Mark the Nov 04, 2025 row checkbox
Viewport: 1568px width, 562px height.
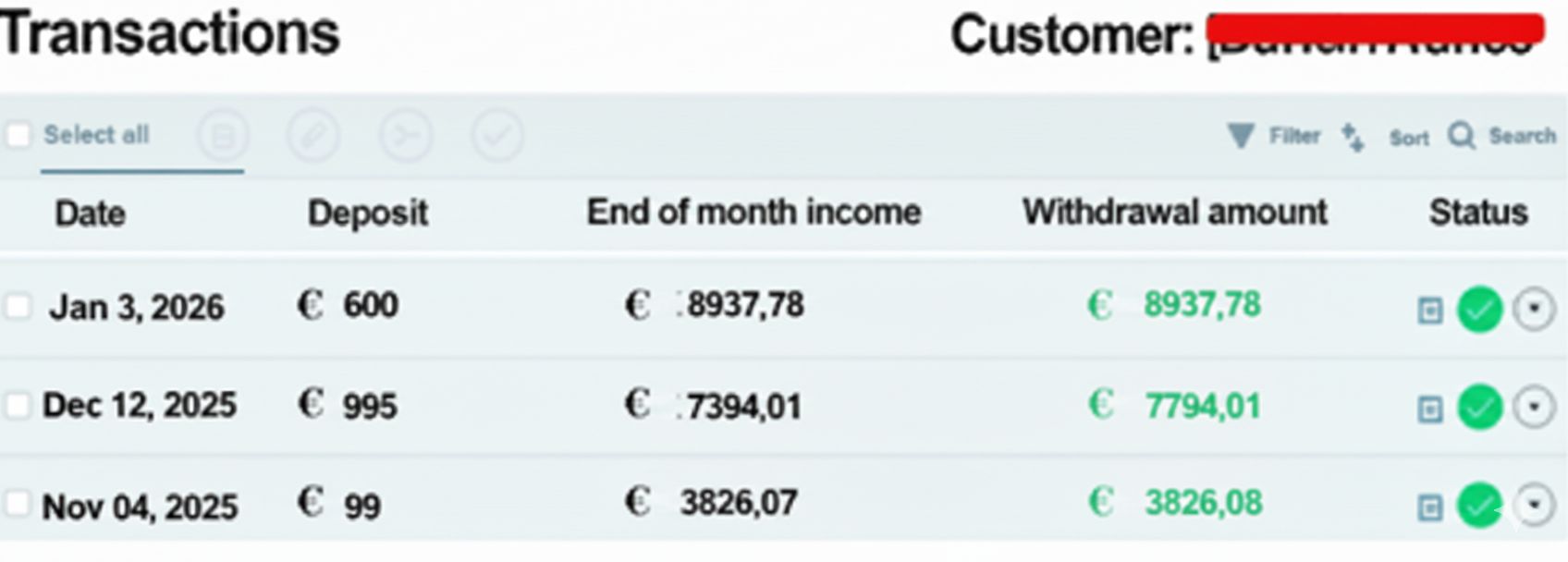click(18, 505)
